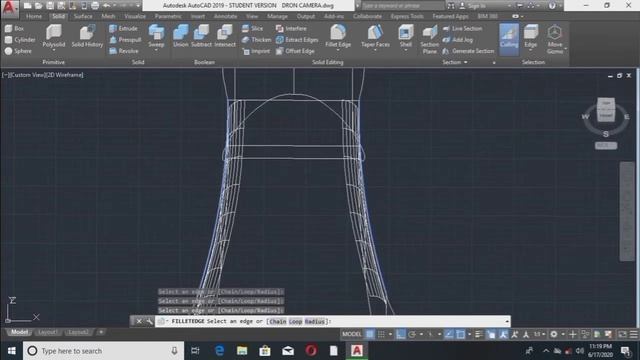Choose the Radius option in command line
Screen dimensions: 640x360
coord(314,322)
